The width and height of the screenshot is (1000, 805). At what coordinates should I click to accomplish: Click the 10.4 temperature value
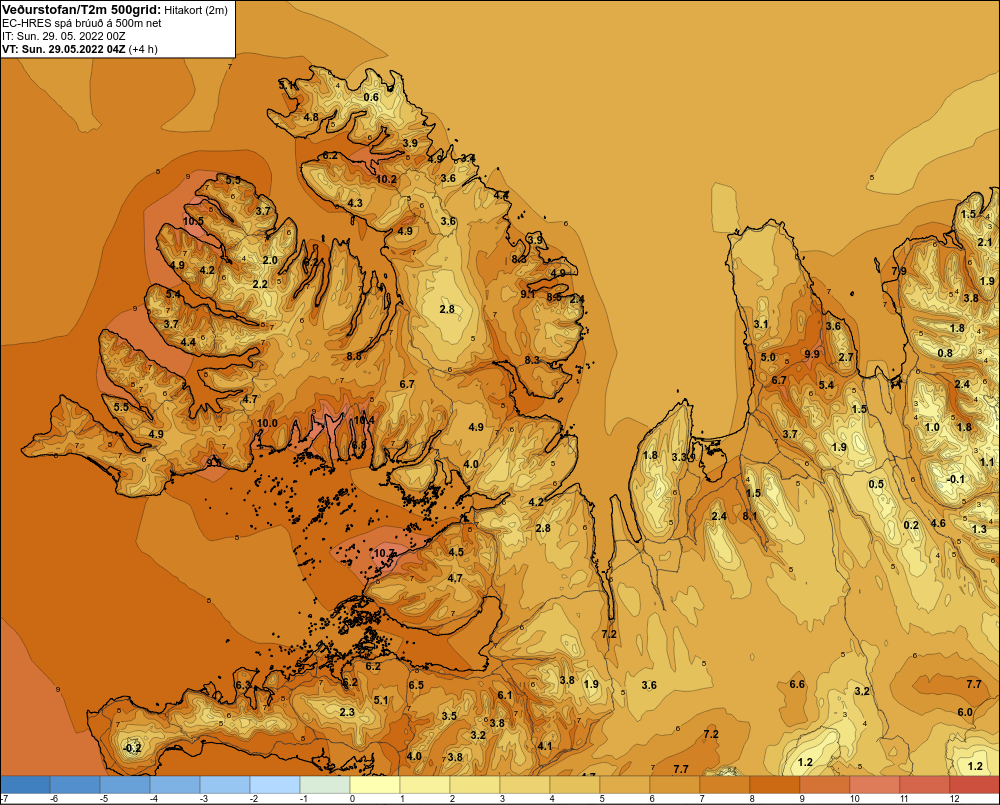pos(364,420)
